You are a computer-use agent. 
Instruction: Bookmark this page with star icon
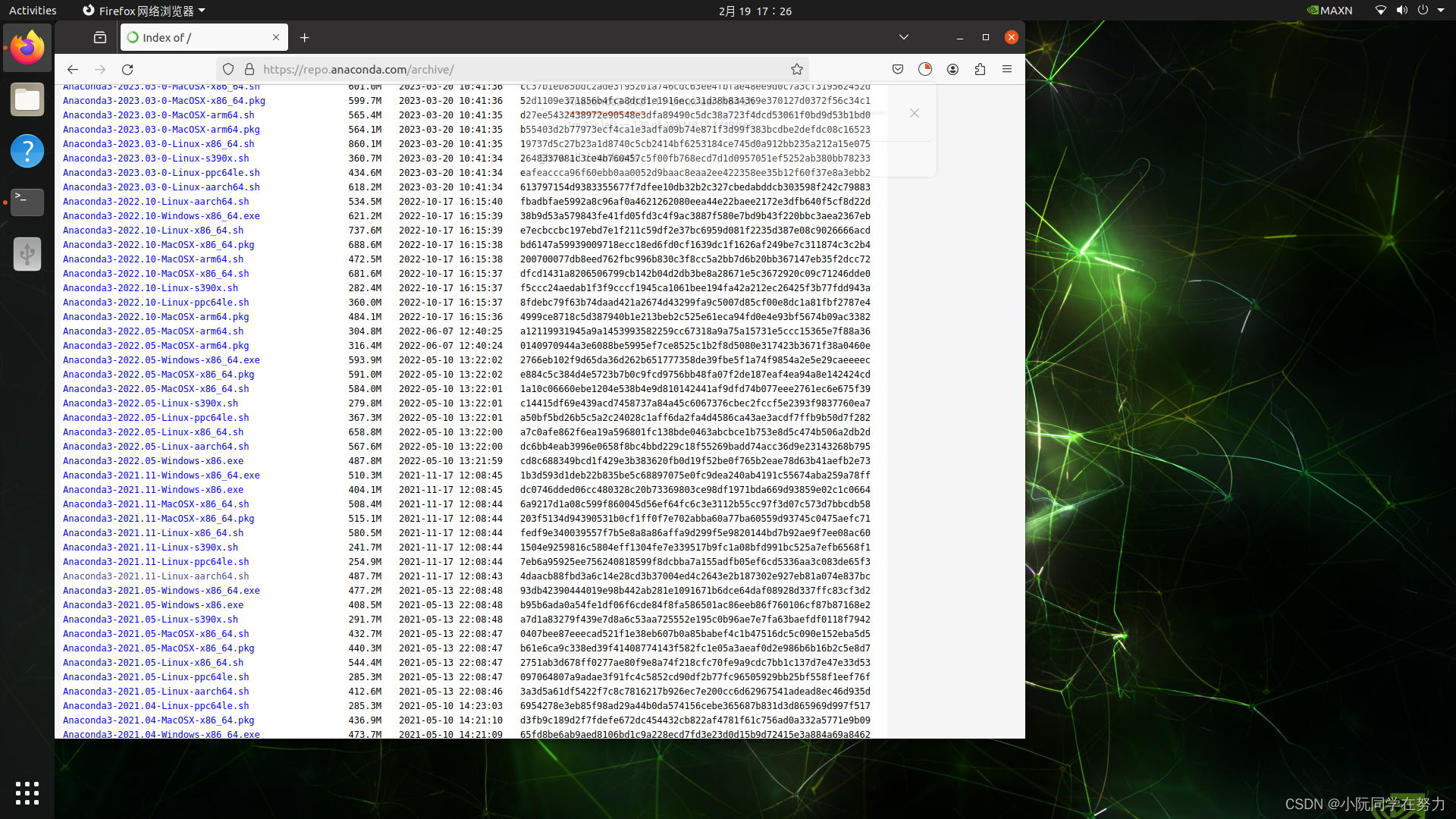click(796, 69)
